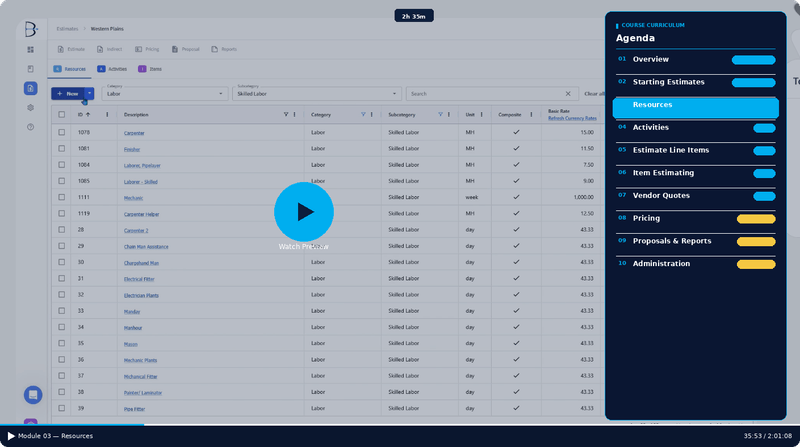Tick the select-all header checkbox
Screen dimensions: 800x447
coord(62,115)
